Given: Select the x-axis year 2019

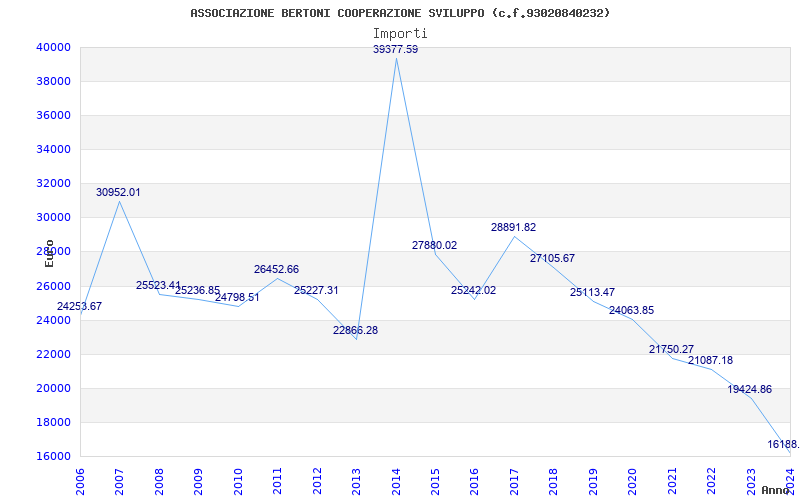Looking at the screenshot, I should [593, 481].
